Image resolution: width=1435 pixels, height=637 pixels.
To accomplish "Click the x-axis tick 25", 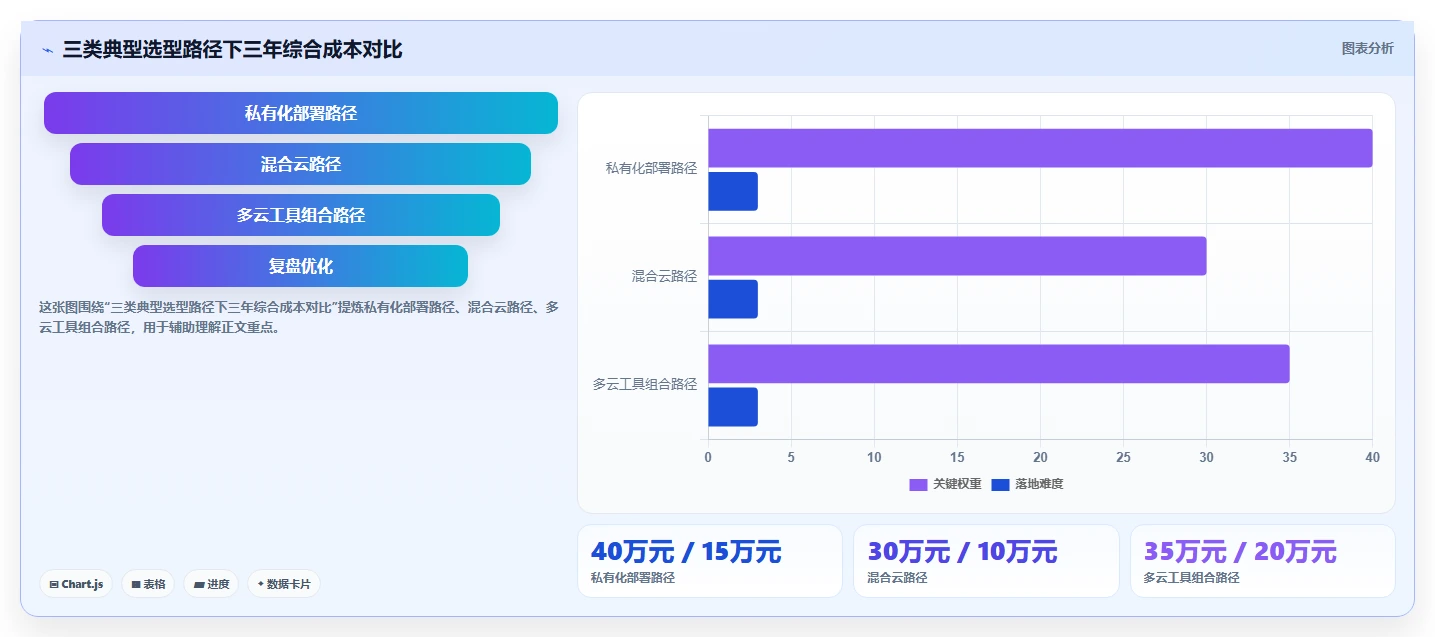I will click(x=1123, y=457).
